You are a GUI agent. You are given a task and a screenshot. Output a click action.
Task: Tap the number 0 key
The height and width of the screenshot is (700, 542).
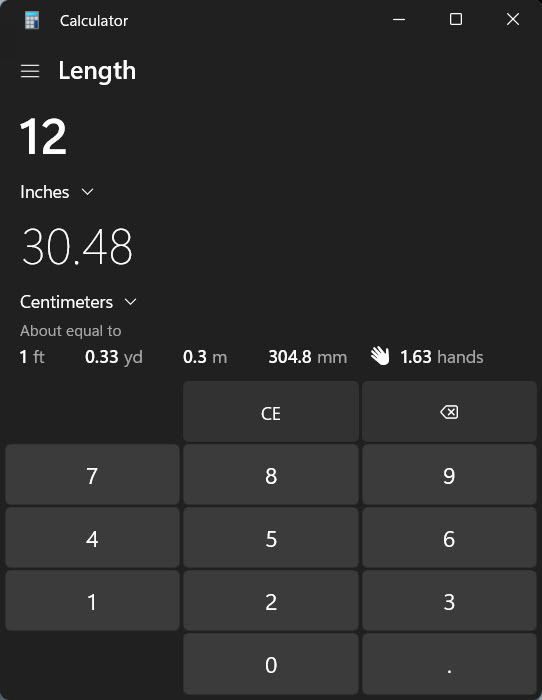[x=271, y=664]
